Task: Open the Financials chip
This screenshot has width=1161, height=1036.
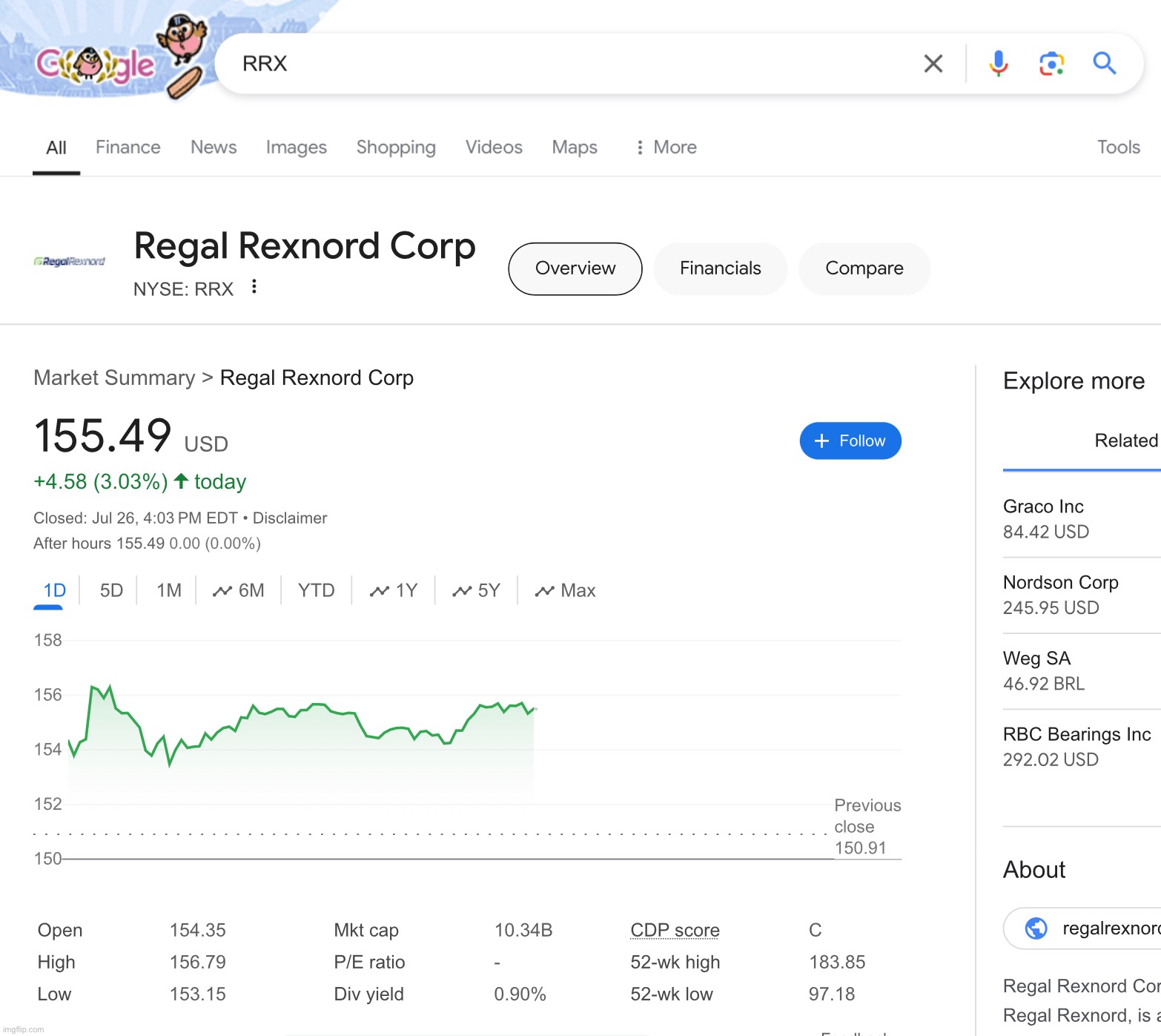Action: 721,268
